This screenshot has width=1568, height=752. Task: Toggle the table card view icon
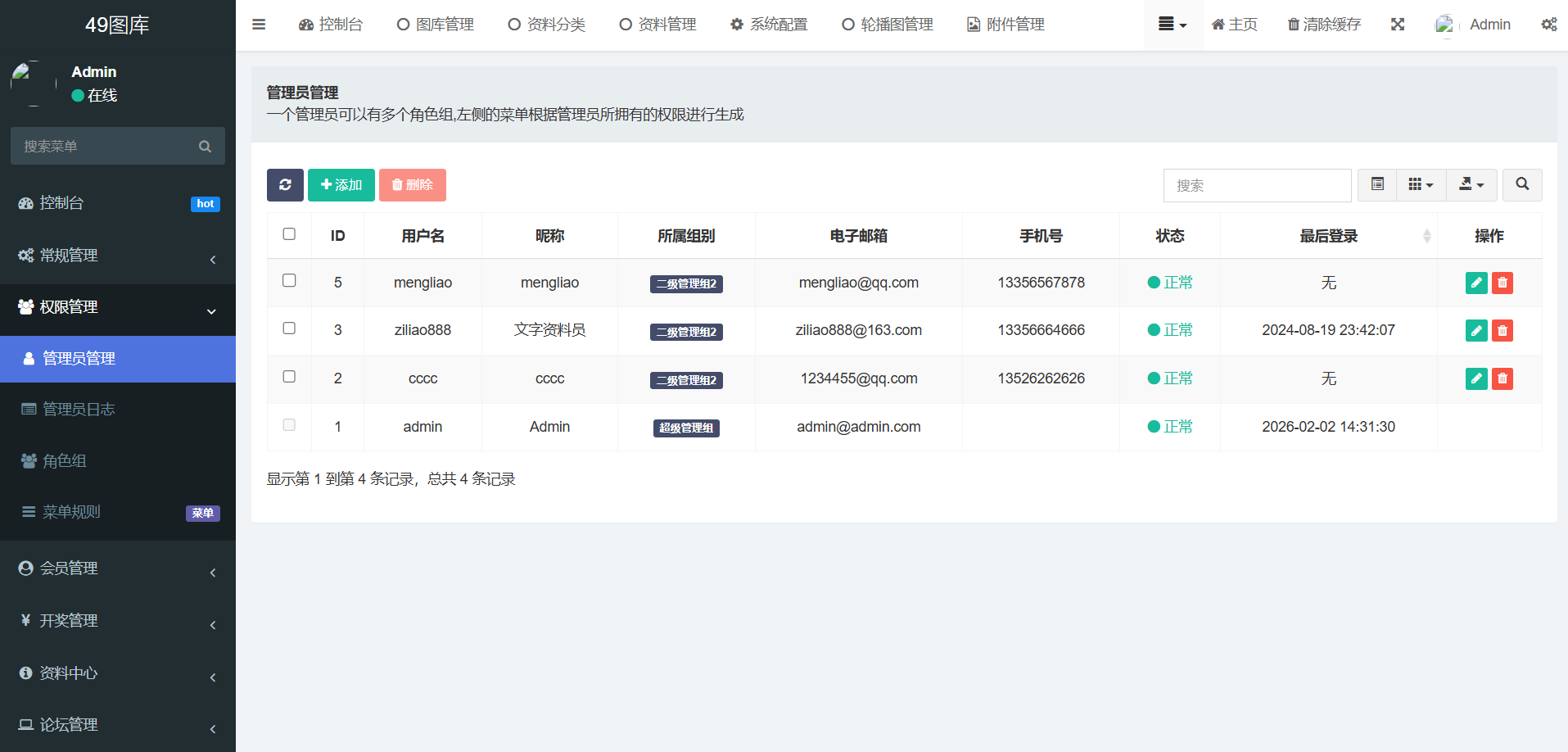click(x=1377, y=185)
